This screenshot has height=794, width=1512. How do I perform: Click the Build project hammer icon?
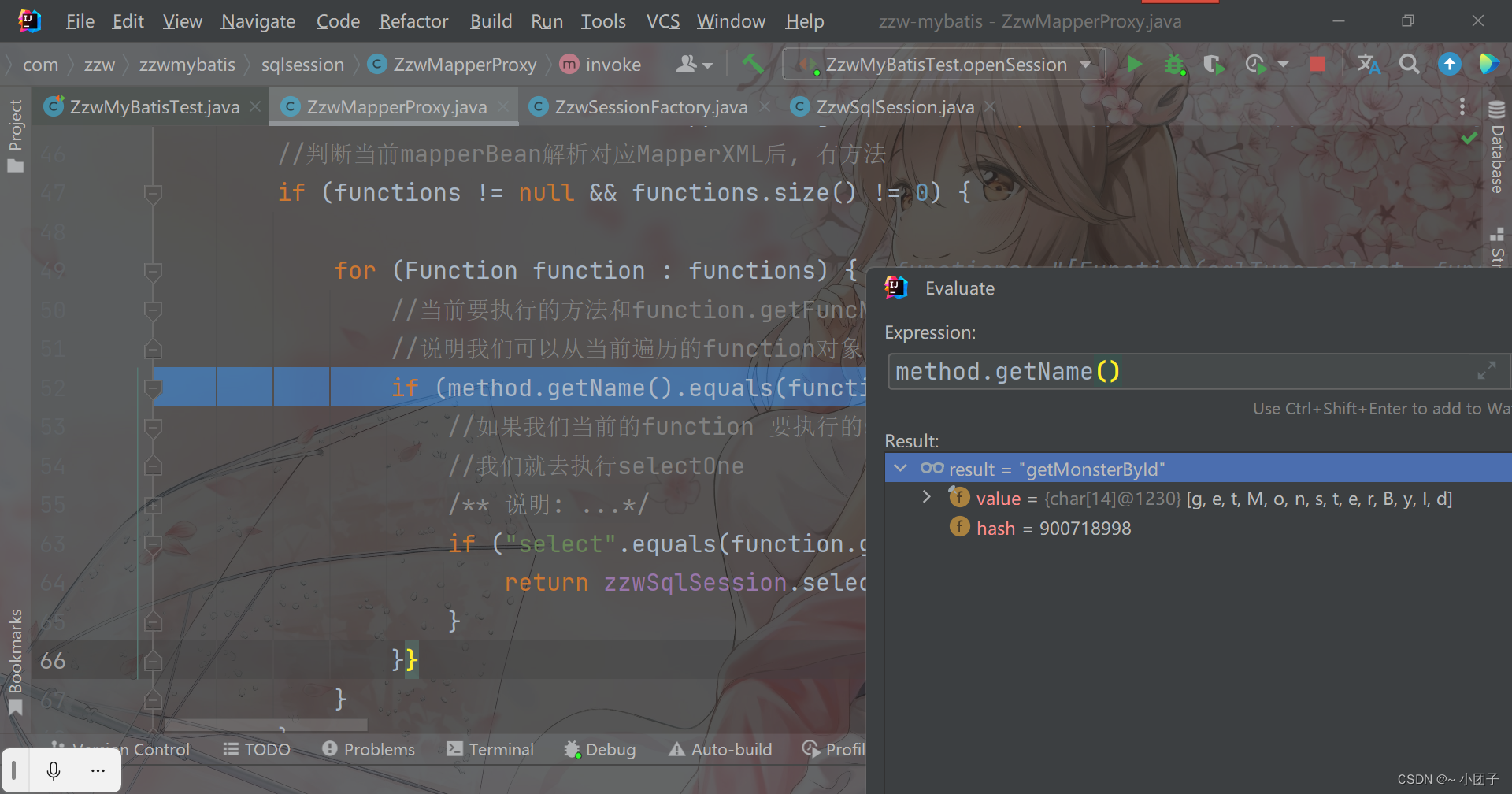tap(753, 64)
